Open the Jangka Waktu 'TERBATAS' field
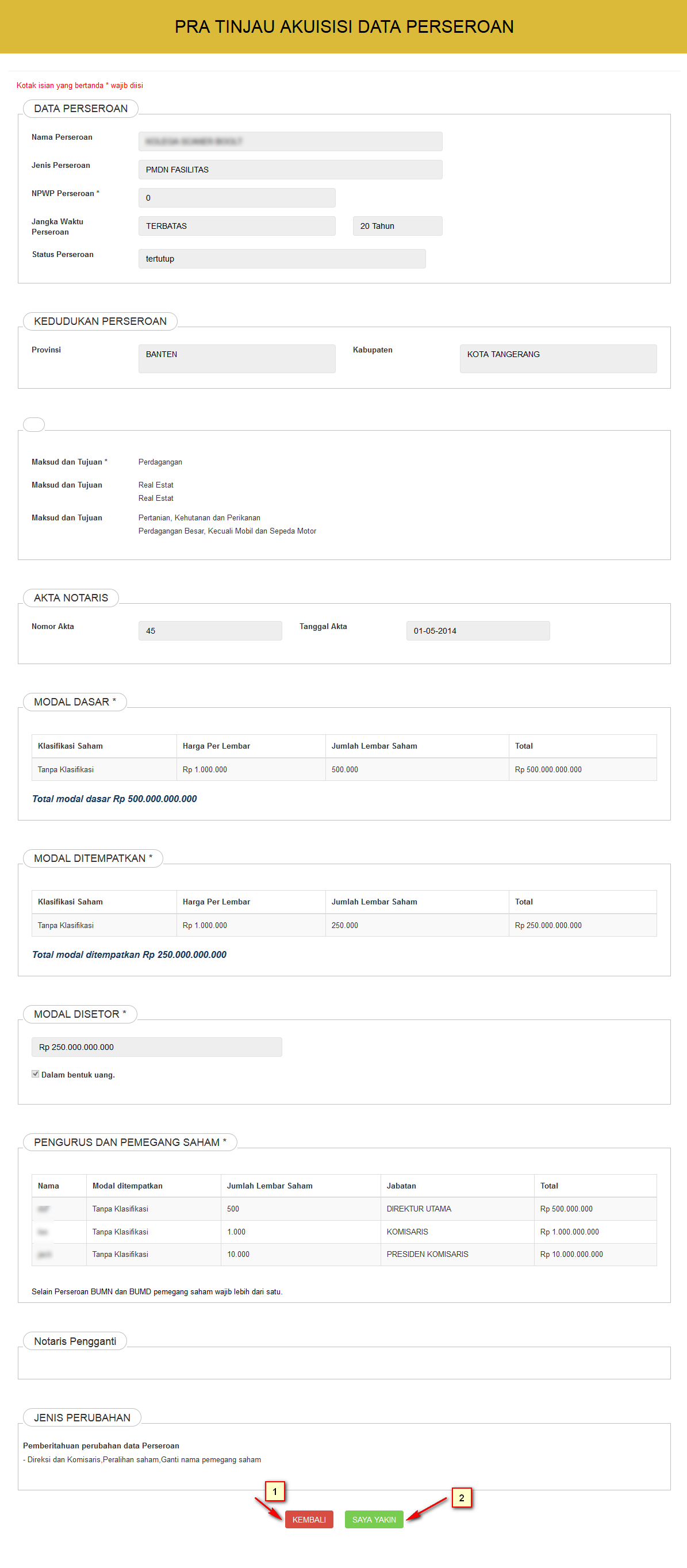This screenshot has height=1568, width=687. point(237,226)
